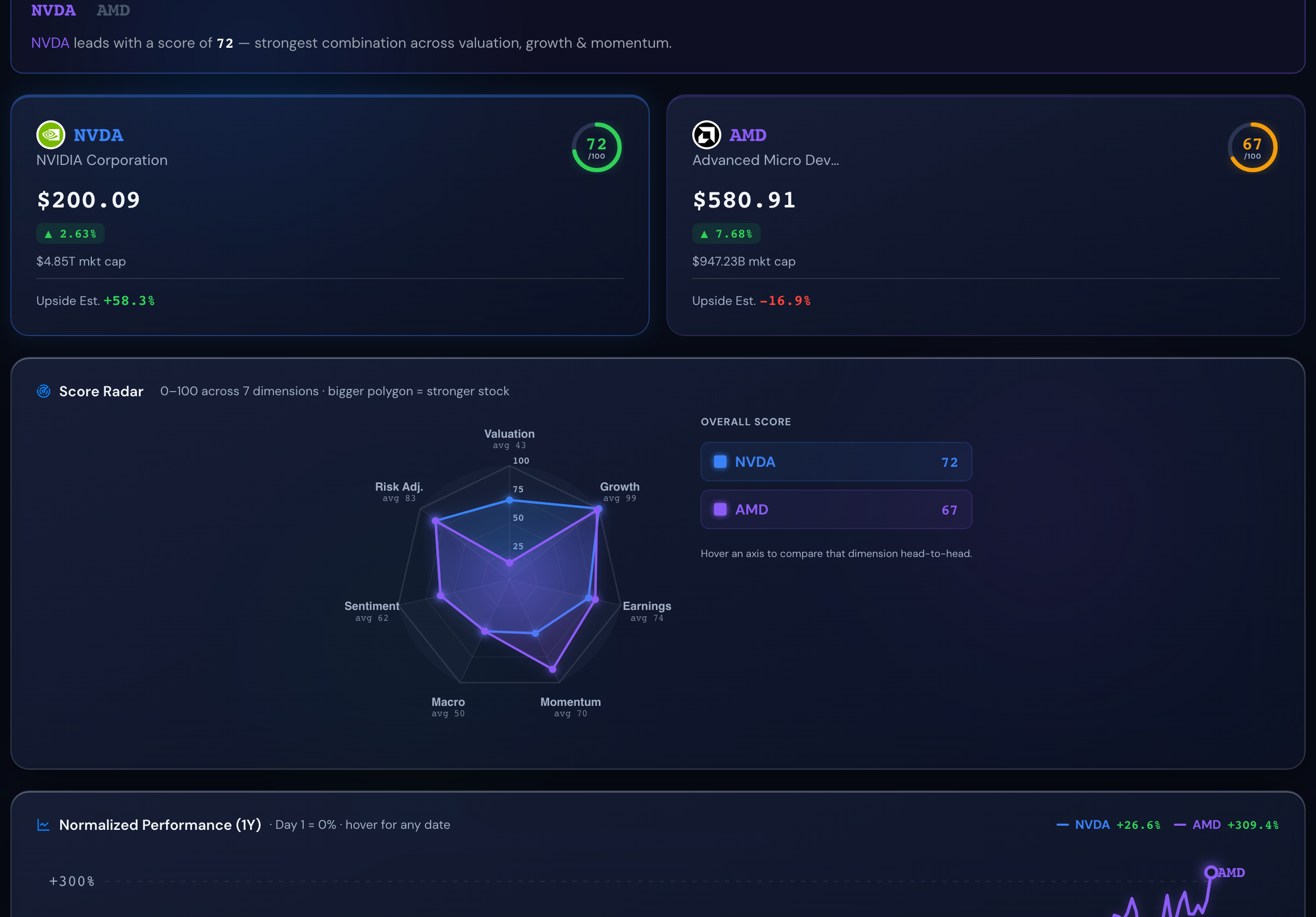
Task: Select AMD overall score row
Action: coord(837,509)
